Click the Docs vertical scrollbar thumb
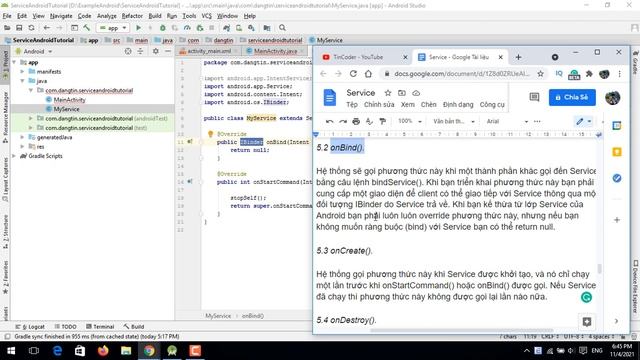640x360 pixels. (x=599, y=269)
